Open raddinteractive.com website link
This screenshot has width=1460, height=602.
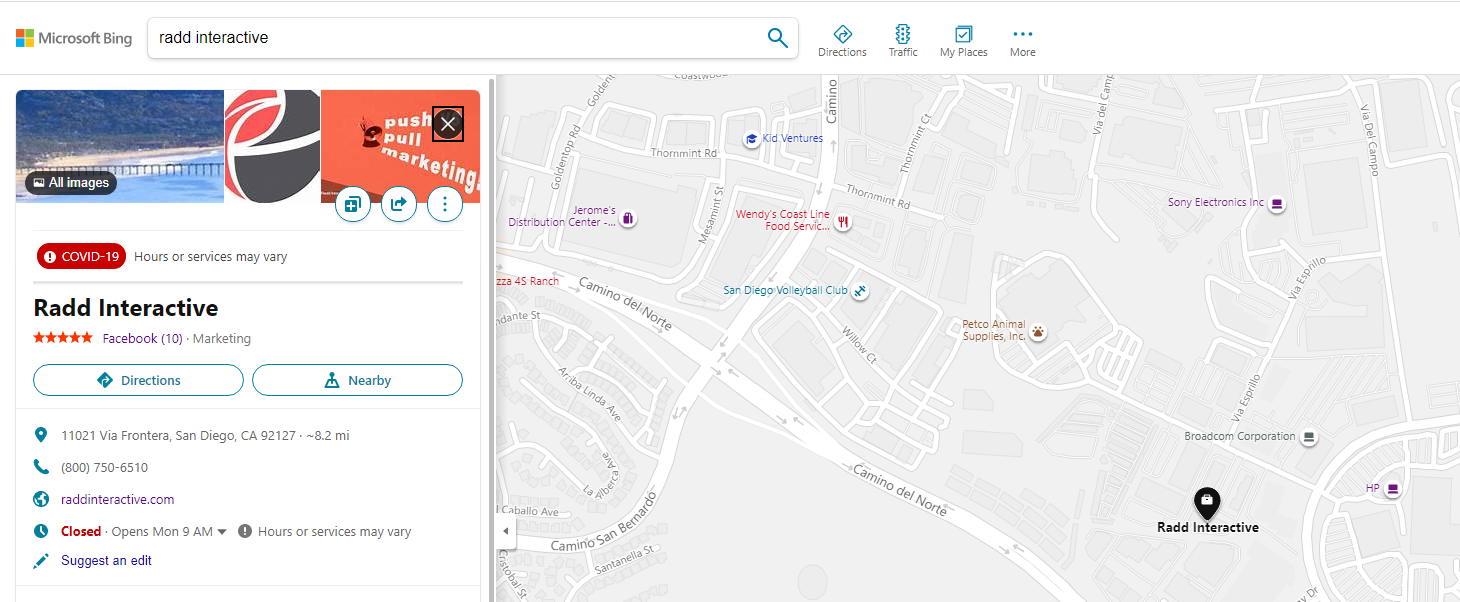pos(118,499)
